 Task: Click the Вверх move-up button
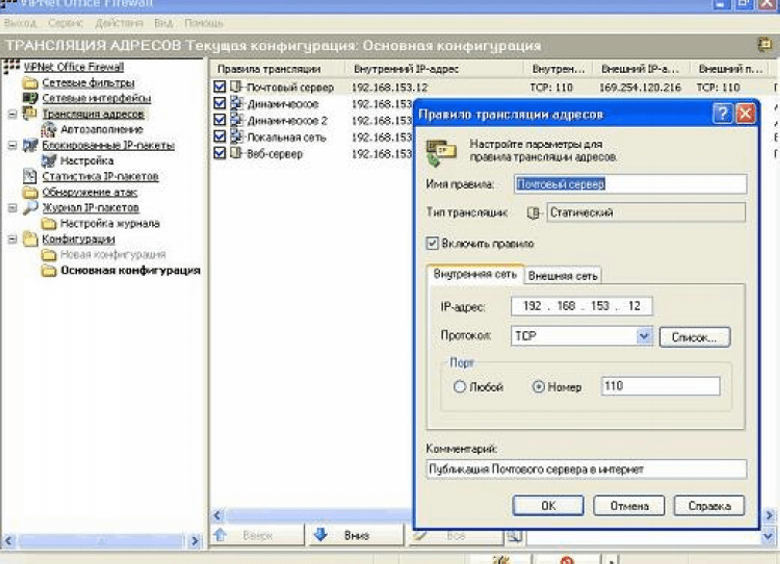point(257,536)
